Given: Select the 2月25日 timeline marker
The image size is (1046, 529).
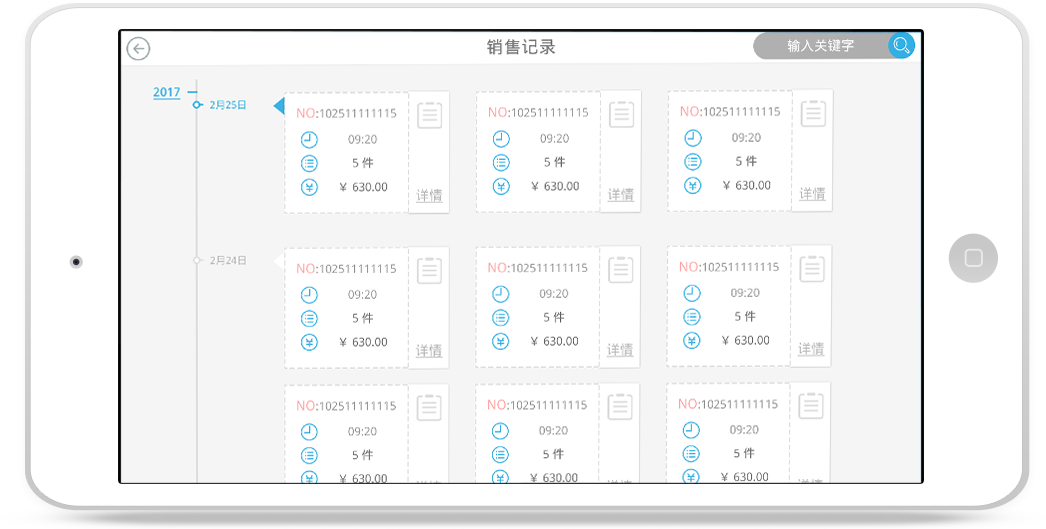Looking at the screenshot, I should point(227,105).
